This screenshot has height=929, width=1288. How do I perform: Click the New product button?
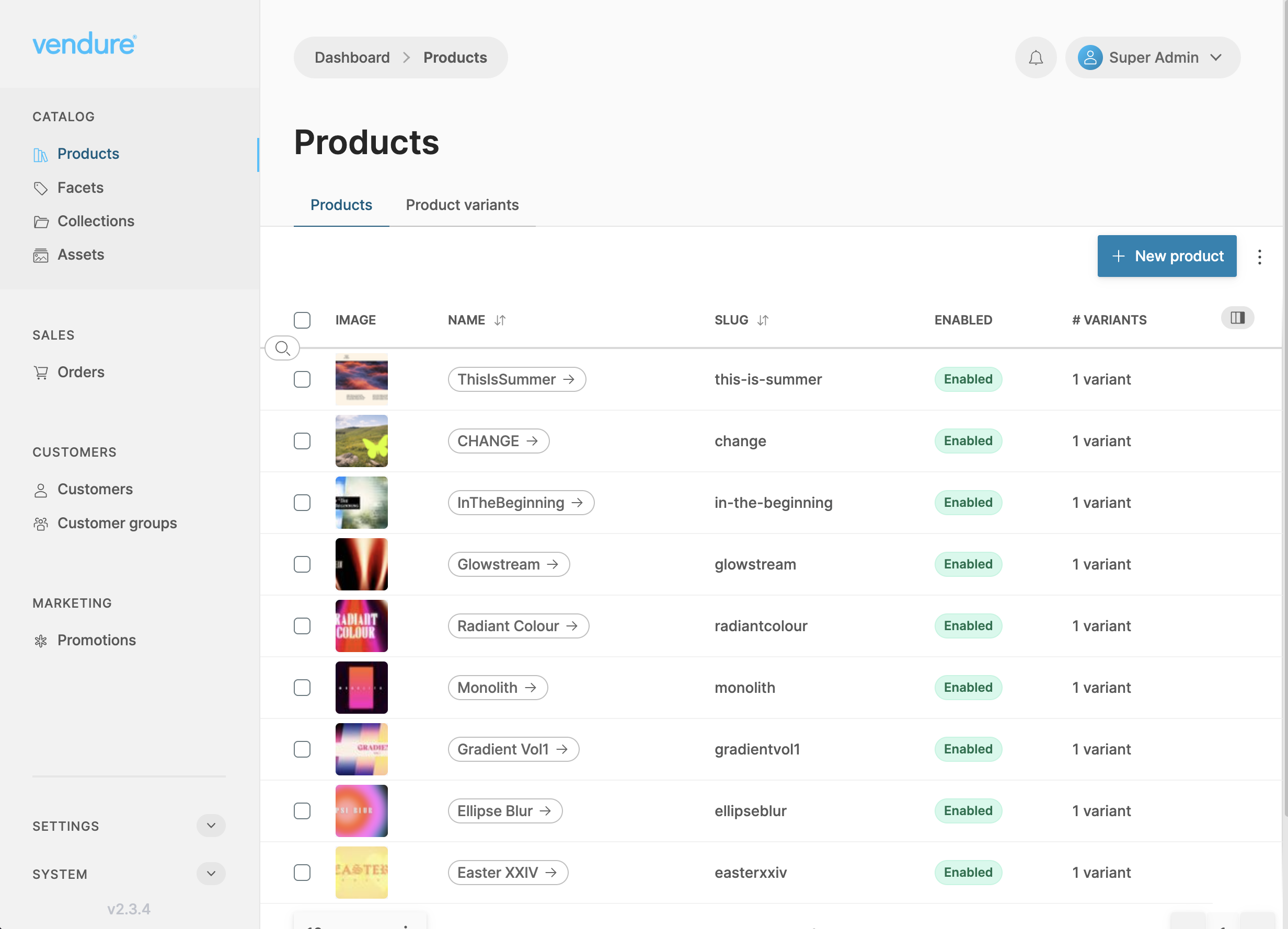tap(1167, 257)
